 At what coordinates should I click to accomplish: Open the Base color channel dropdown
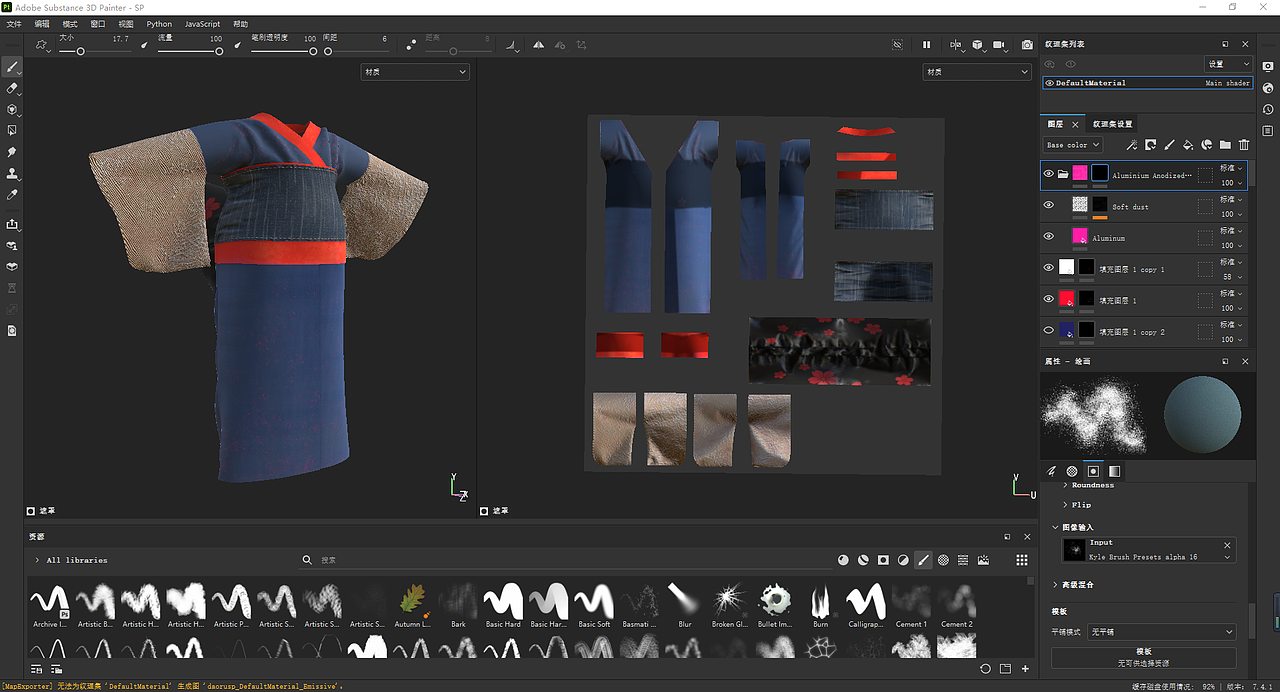click(x=1072, y=145)
